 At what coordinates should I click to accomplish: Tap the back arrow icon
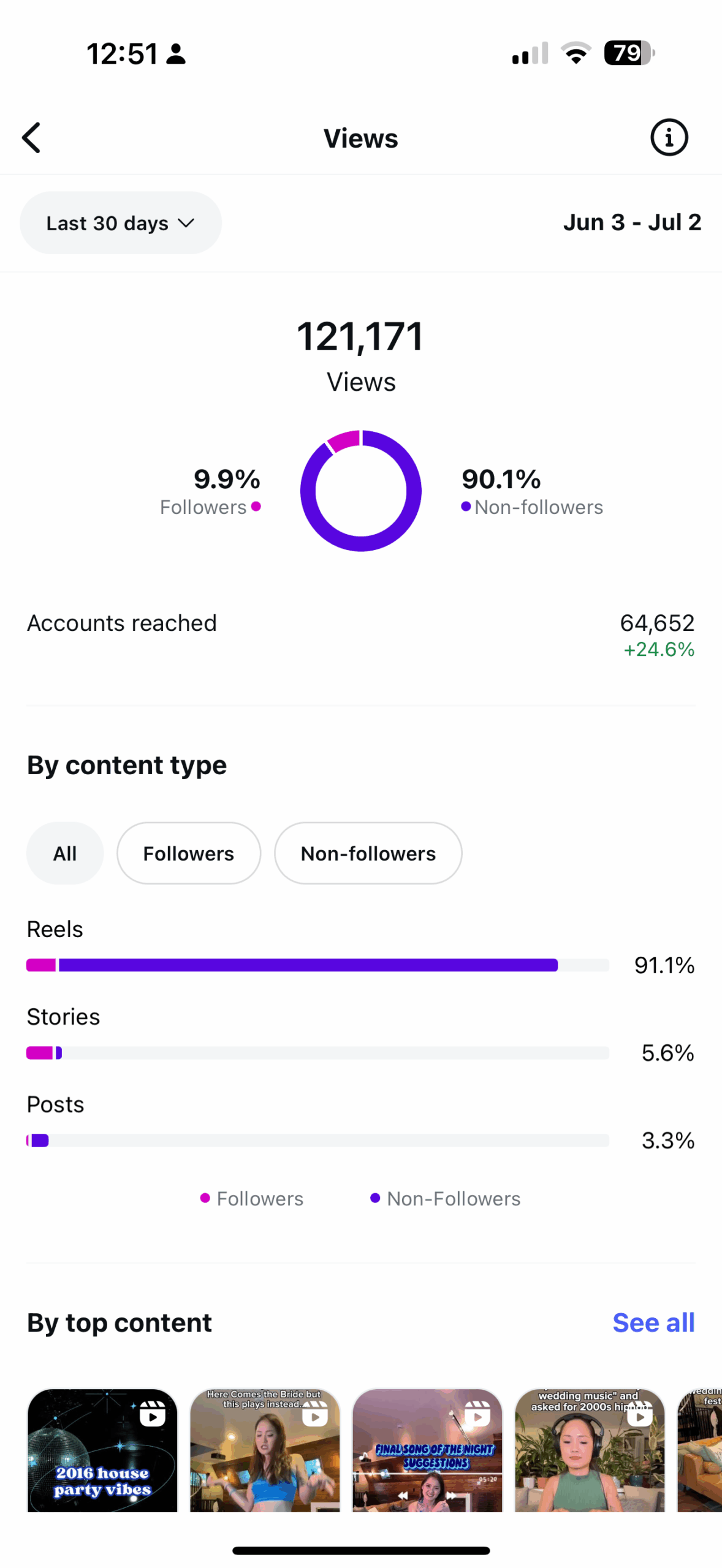tap(32, 138)
